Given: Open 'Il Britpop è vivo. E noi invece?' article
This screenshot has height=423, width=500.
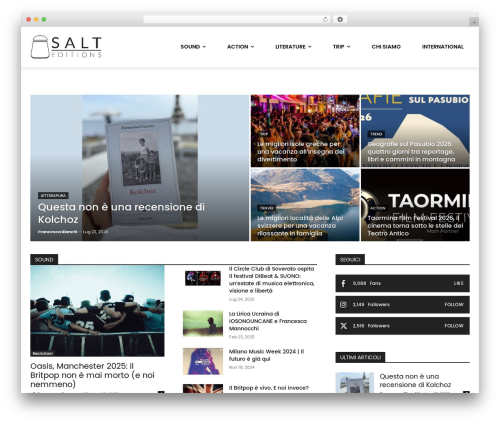Looking at the screenshot, I should click(x=269, y=388).
